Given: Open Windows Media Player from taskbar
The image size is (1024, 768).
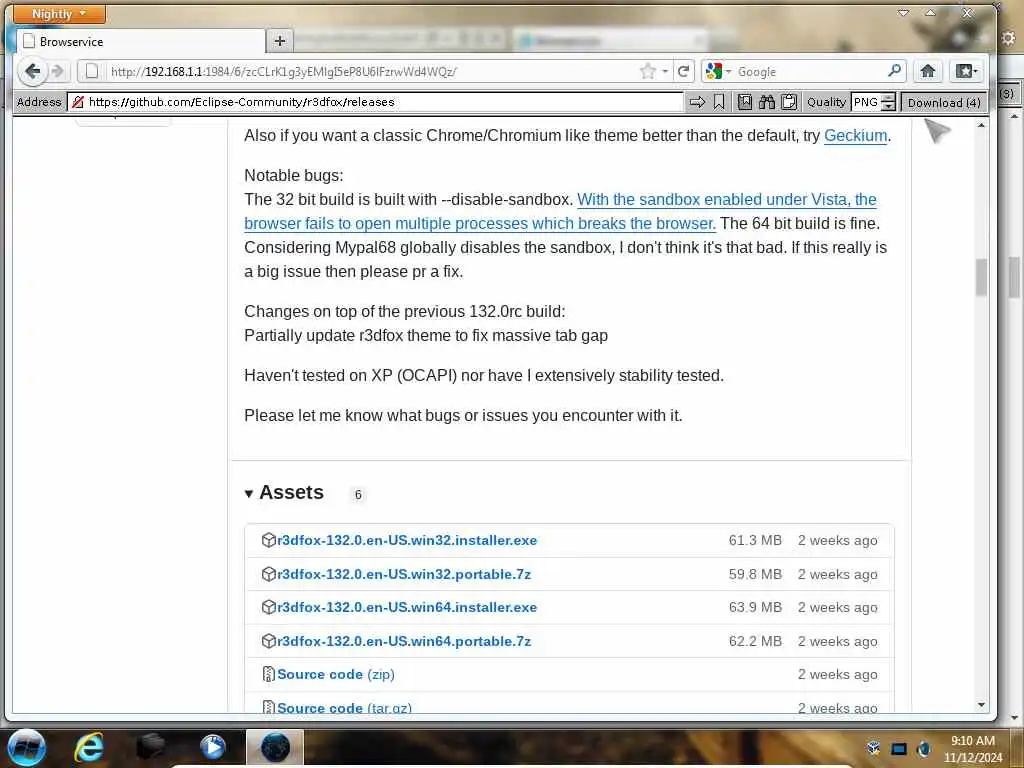Looking at the screenshot, I should pyautogui.click(x=212, y=747).
